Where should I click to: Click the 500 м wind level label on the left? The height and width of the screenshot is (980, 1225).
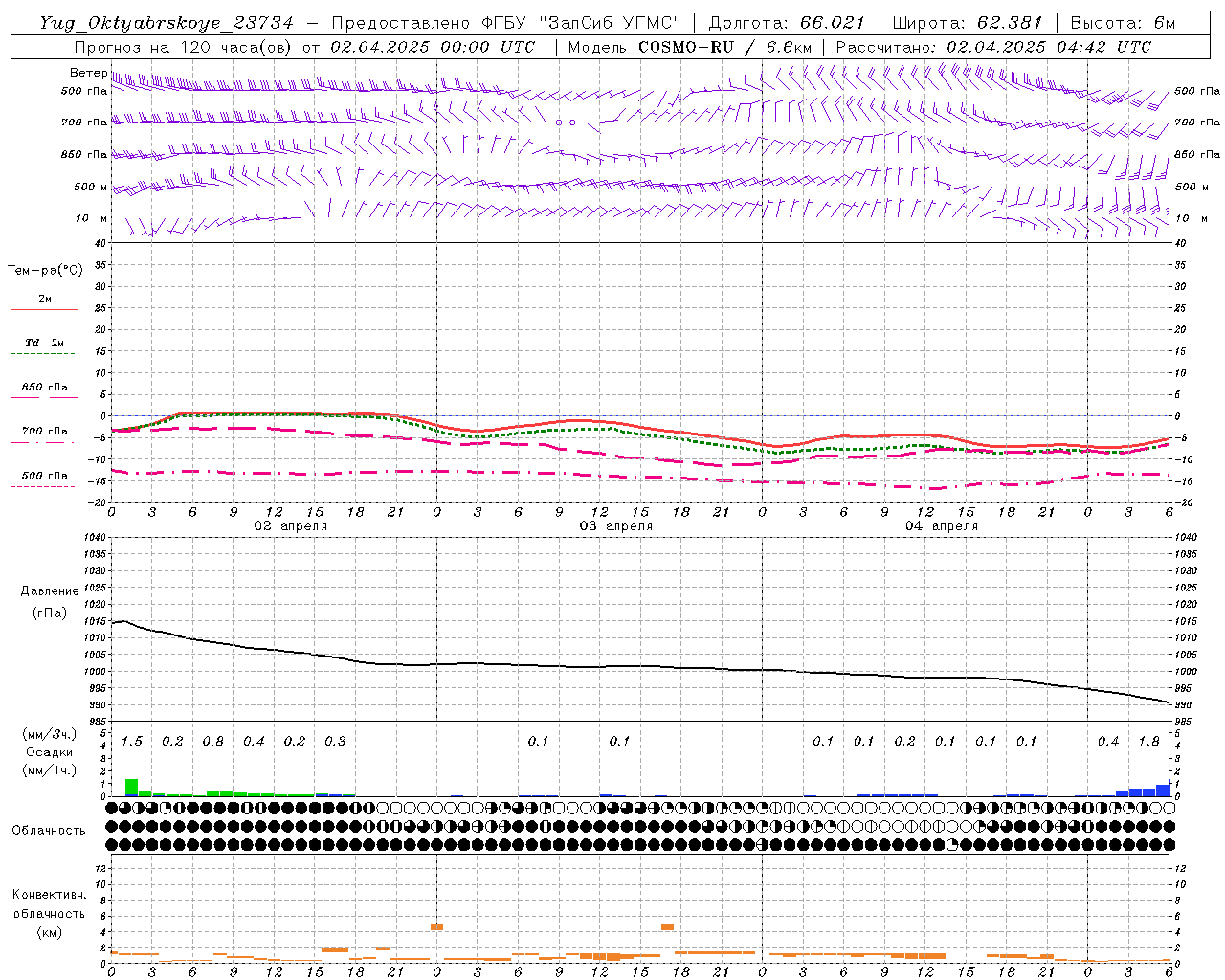[91, 187]
